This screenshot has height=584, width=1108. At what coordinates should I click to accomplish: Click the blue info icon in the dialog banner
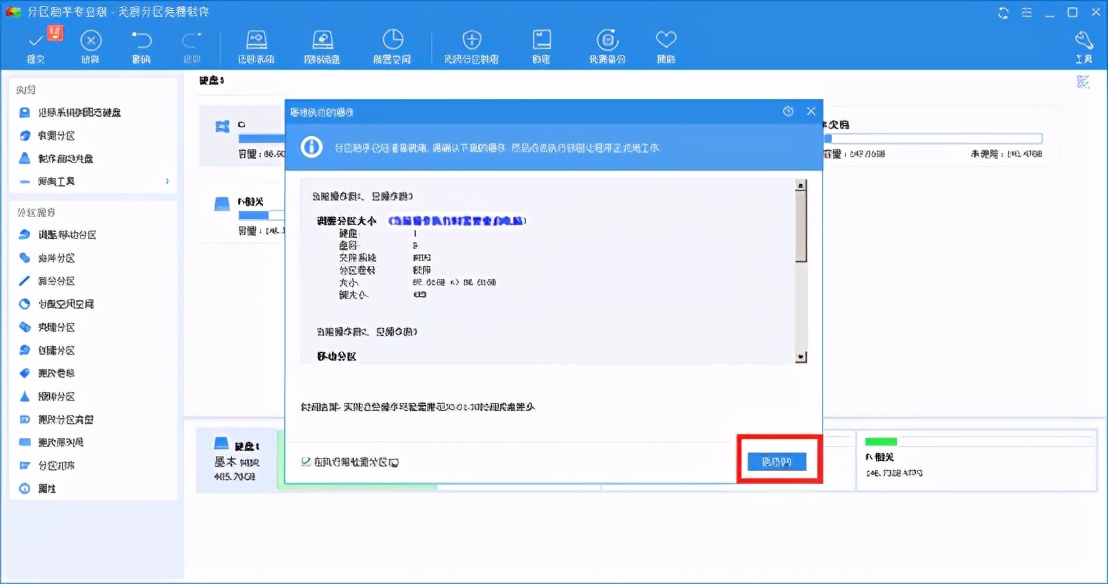pos(312,147)
